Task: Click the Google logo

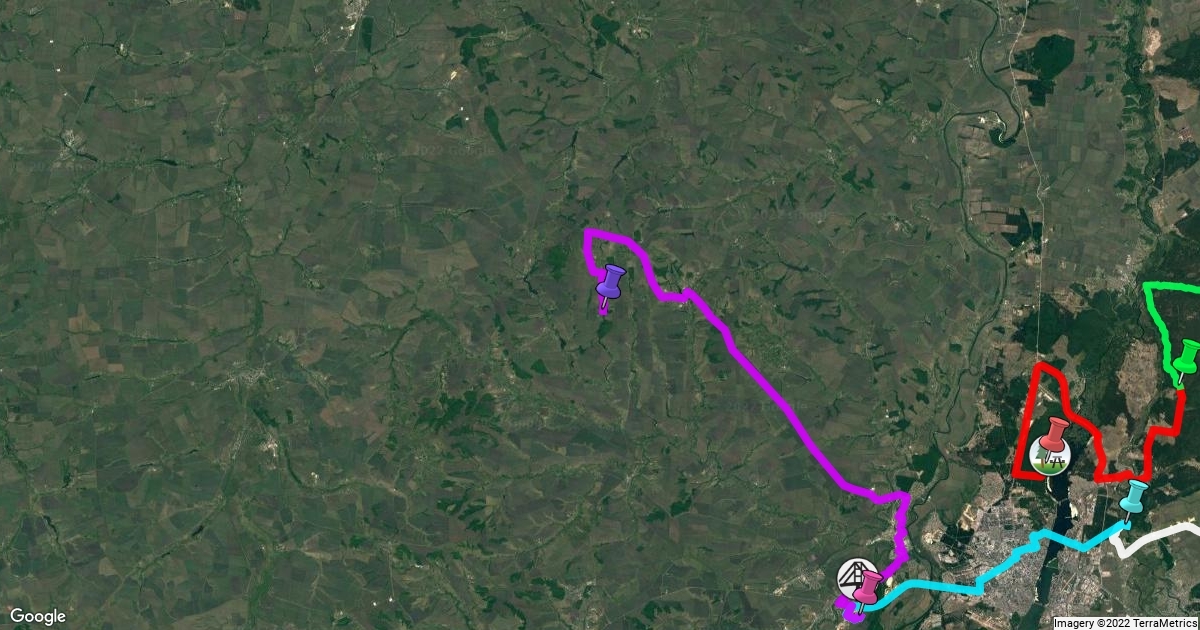Action: point(39,615)
